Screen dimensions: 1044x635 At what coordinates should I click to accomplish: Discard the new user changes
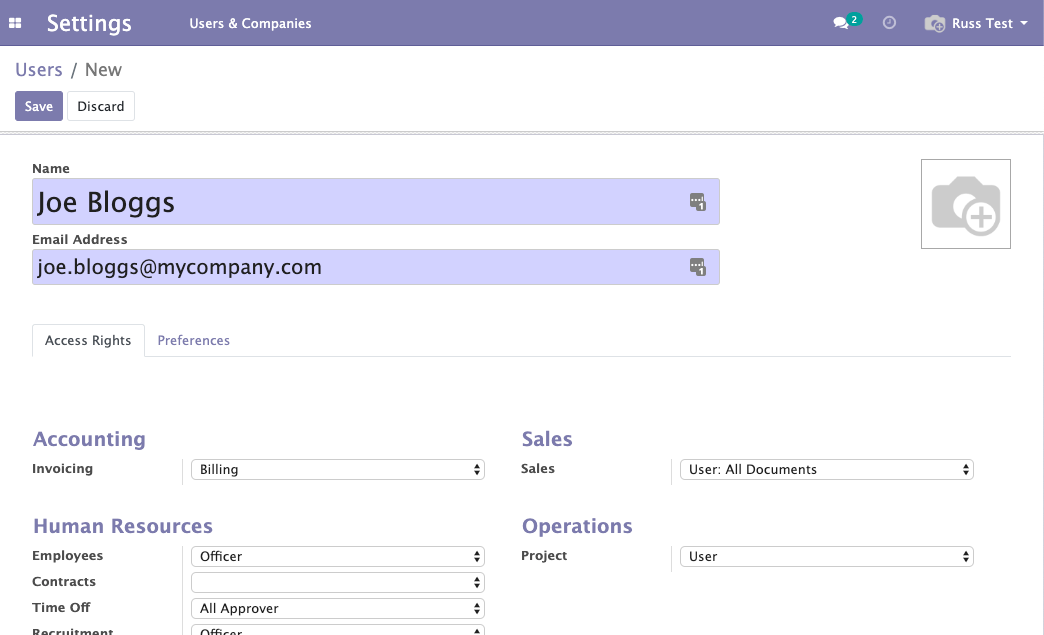click(x=101, y=106)
